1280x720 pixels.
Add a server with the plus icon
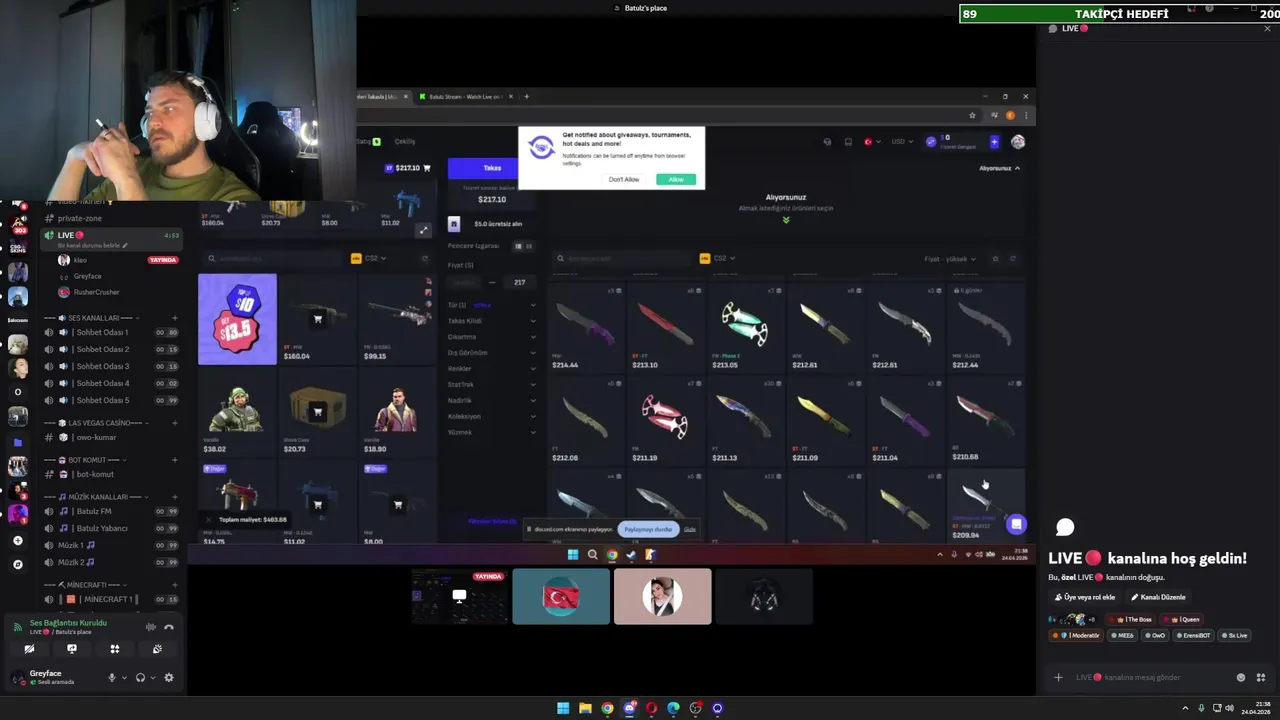pyautogui.click(x=17, y=541)
